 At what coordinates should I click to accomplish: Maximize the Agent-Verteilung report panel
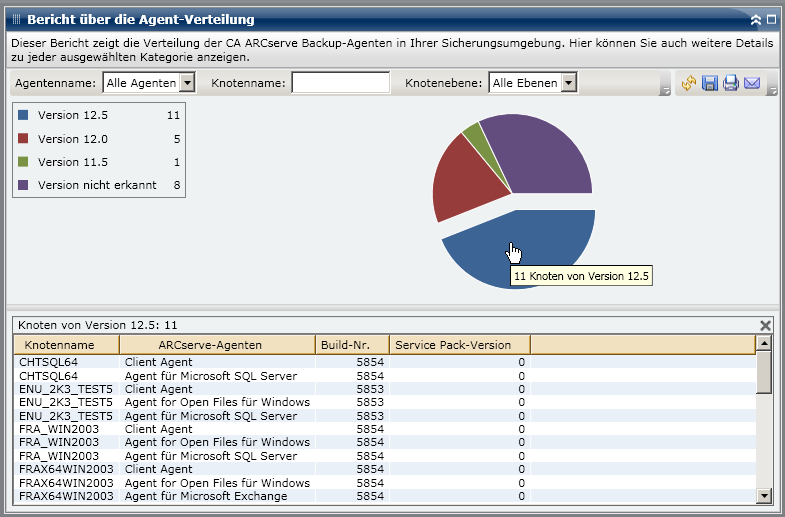[771, 20]
